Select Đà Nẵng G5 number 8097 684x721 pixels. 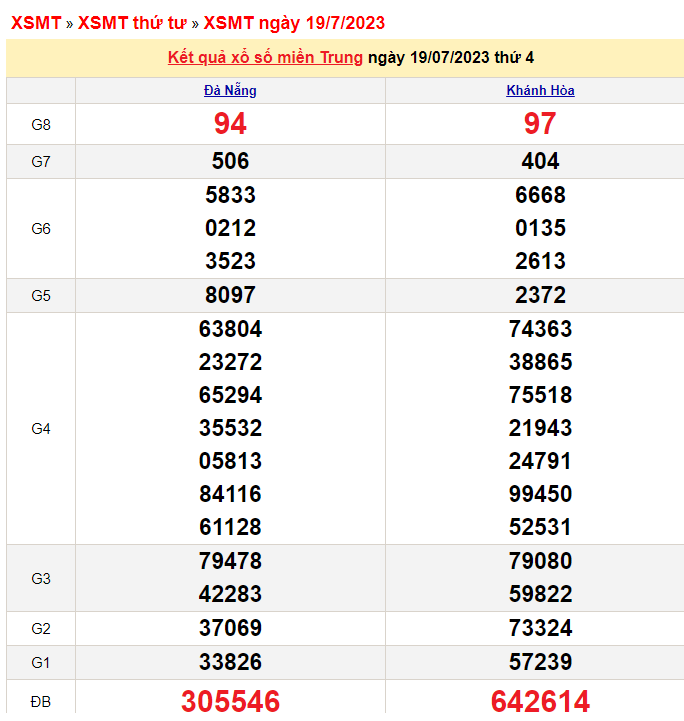click(x=230, y=295)
